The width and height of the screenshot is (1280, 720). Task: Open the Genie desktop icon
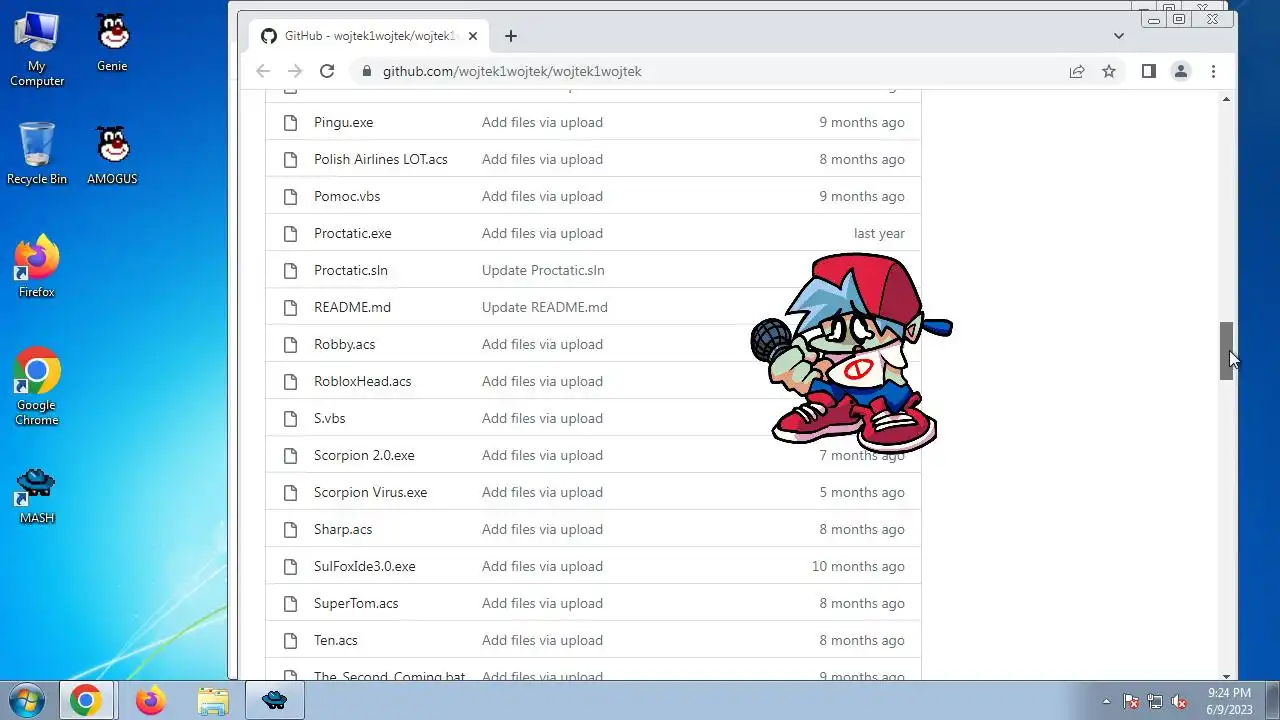pos(112,43)
